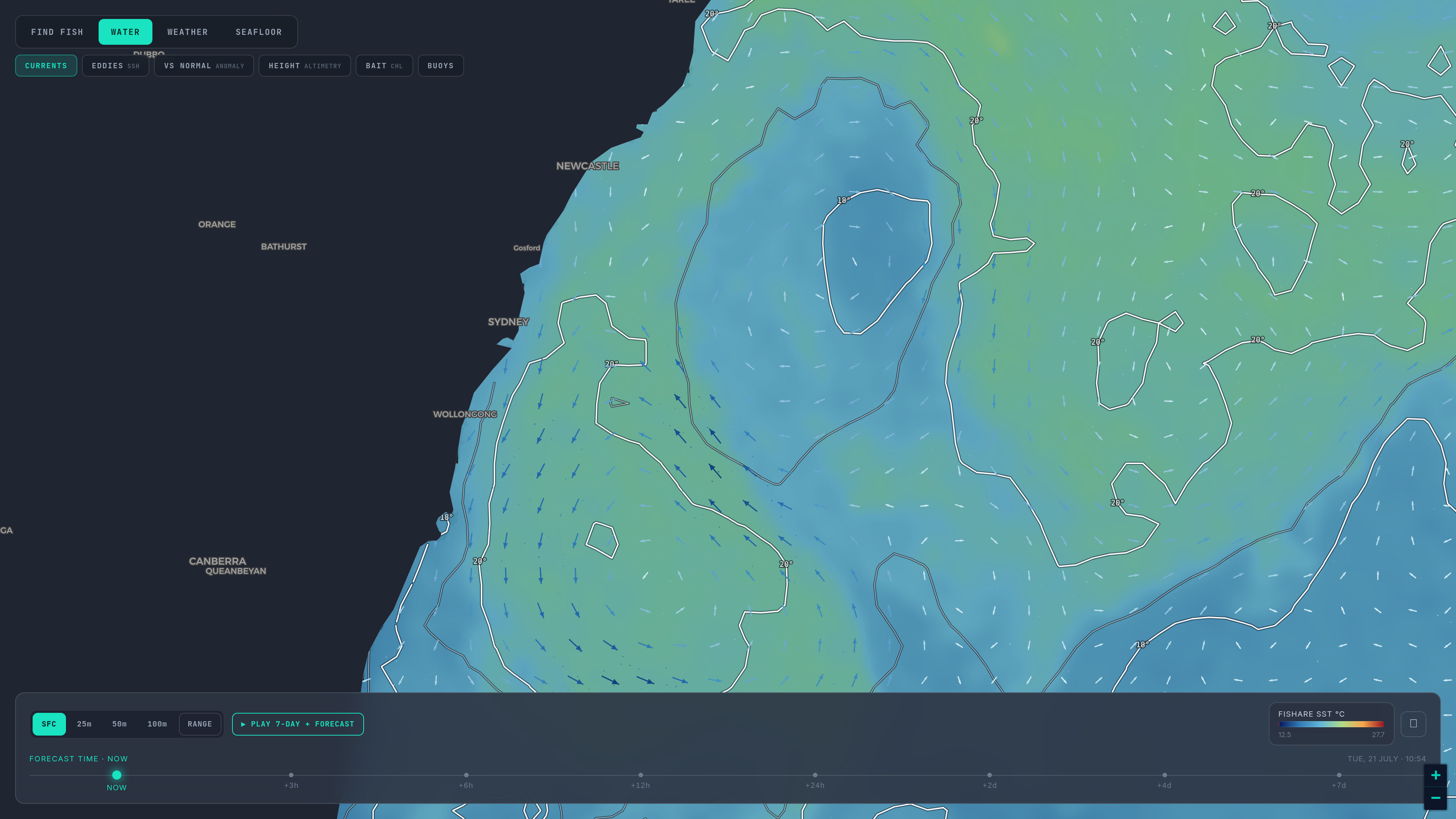Set forecast to the +7d marker
The height and width of the screenshot is (819, 1456).
1339,775
